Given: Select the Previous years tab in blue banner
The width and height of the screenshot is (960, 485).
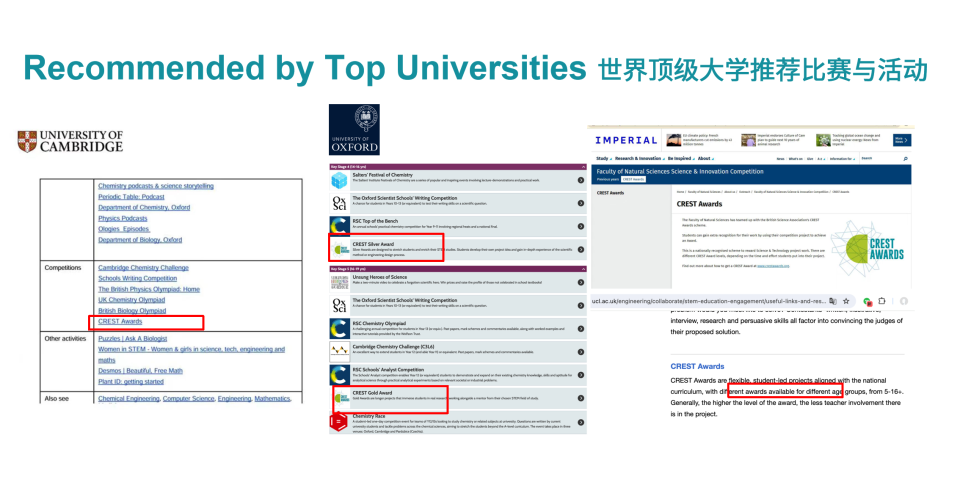Looking at the screenshot, I should click(x=608, y=179).
